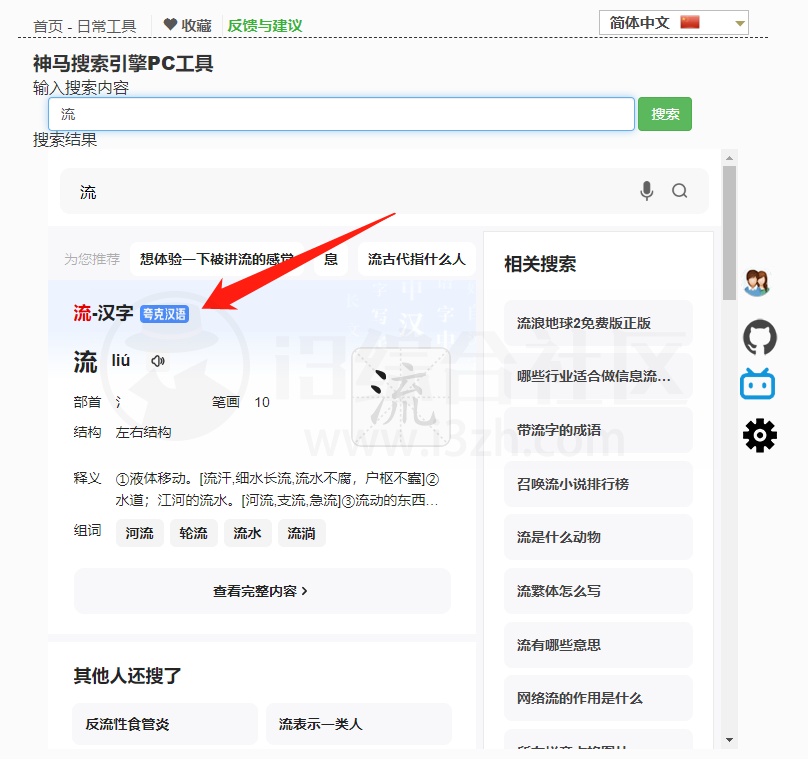Click the magnifier search icon
Viewport: 808px width, 759px height.
point(679,191)
